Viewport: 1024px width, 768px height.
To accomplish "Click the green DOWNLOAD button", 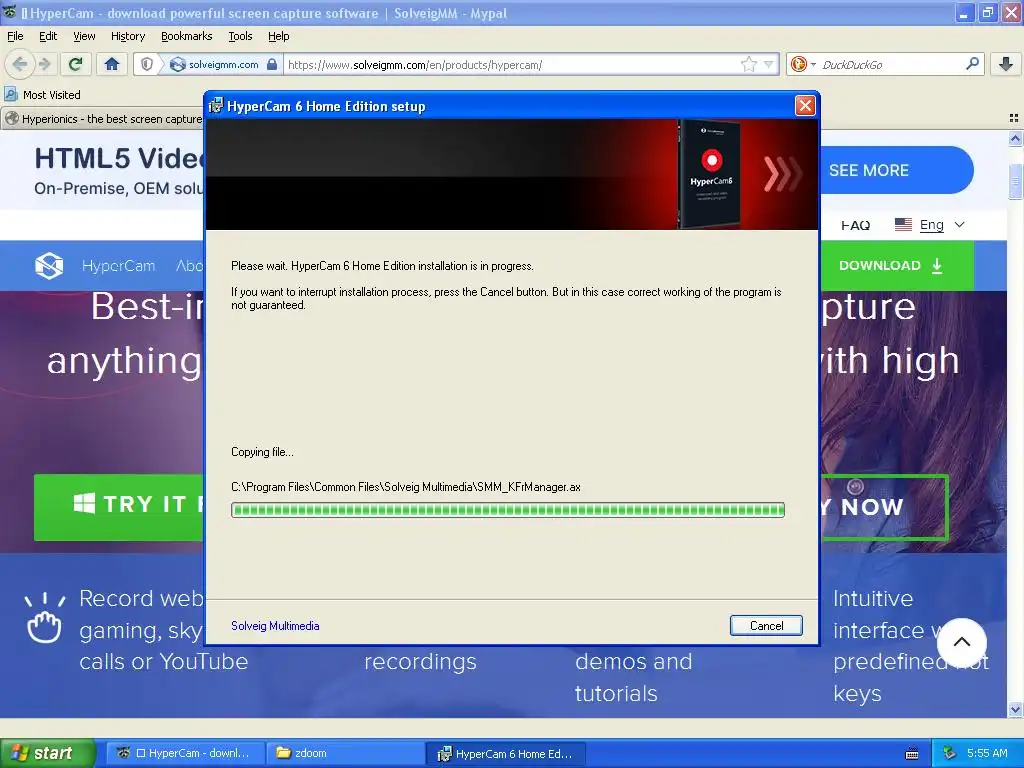I will coord(895,266).
